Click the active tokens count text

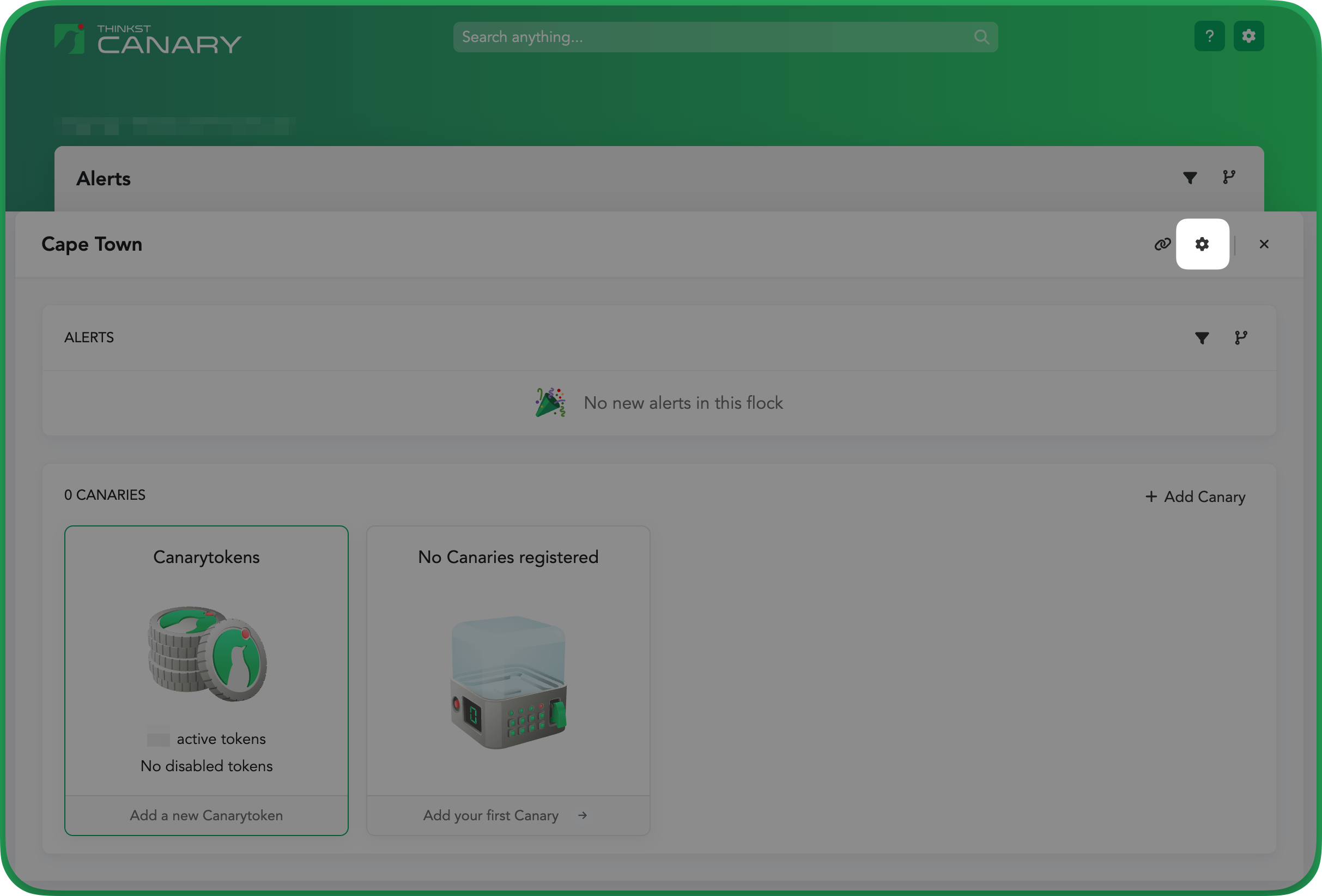[207, 739]
